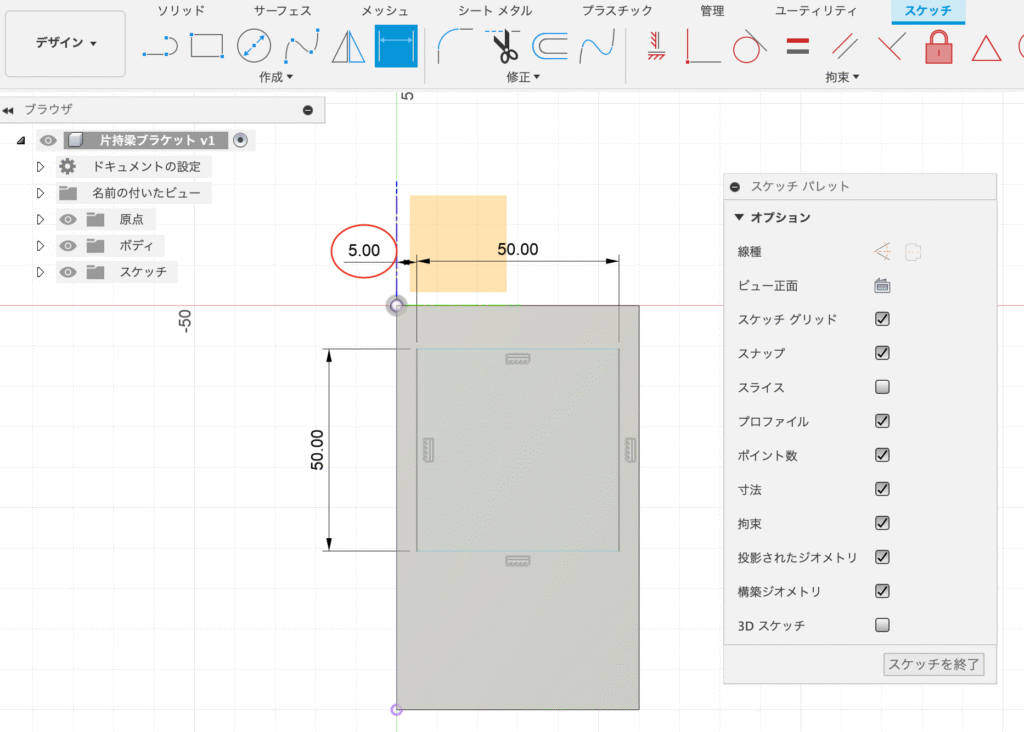This screenshot has height=732, width=1024.
Task: Click the ビュー正面 button in Sketch Palette
Action: [882, 285]
